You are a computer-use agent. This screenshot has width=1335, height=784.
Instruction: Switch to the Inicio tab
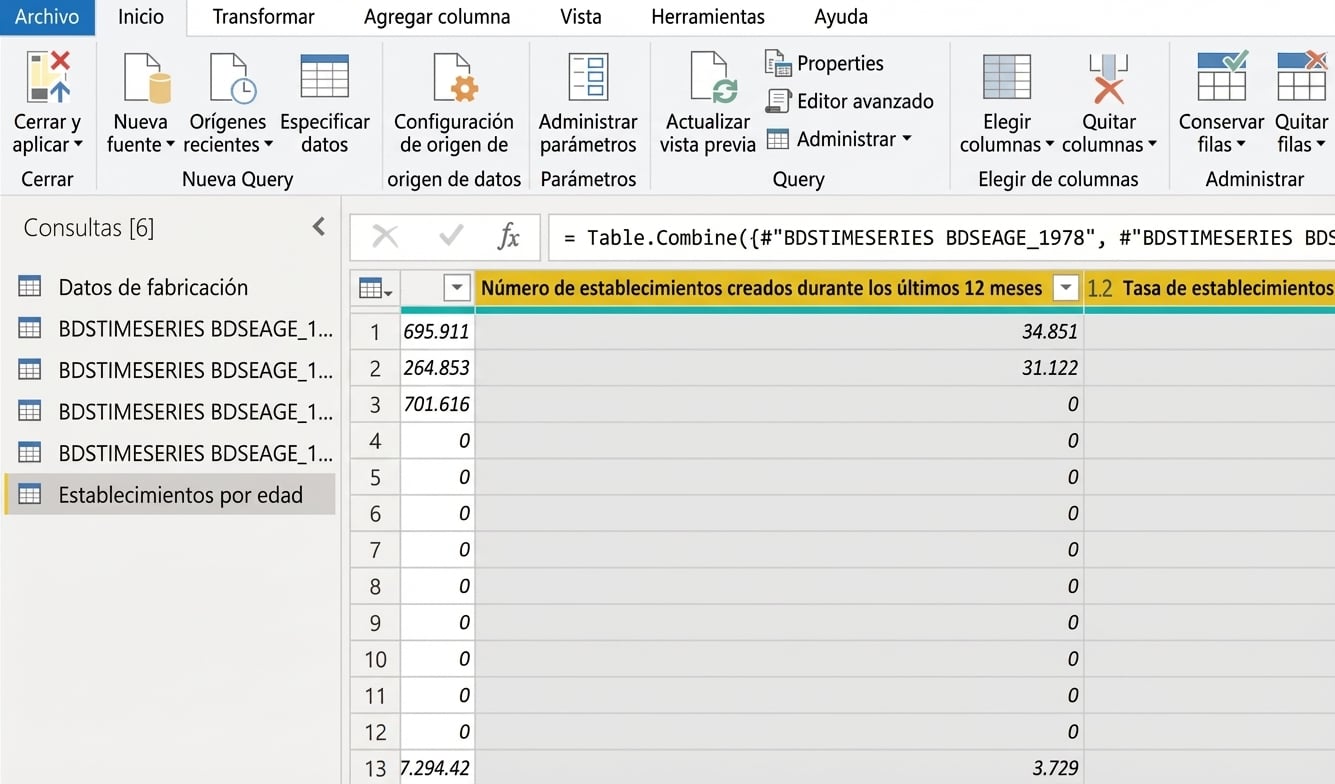point(141,17)
